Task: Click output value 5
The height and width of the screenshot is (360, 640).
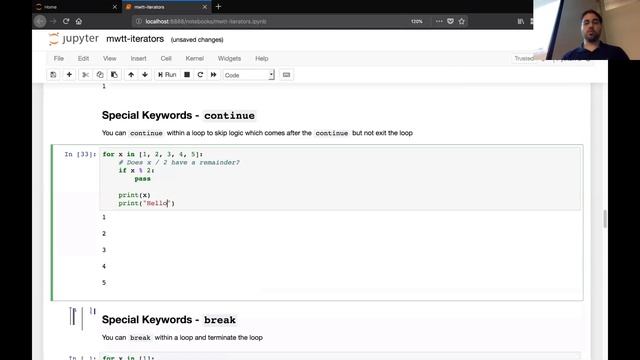Action: click(x=104, y=282)
